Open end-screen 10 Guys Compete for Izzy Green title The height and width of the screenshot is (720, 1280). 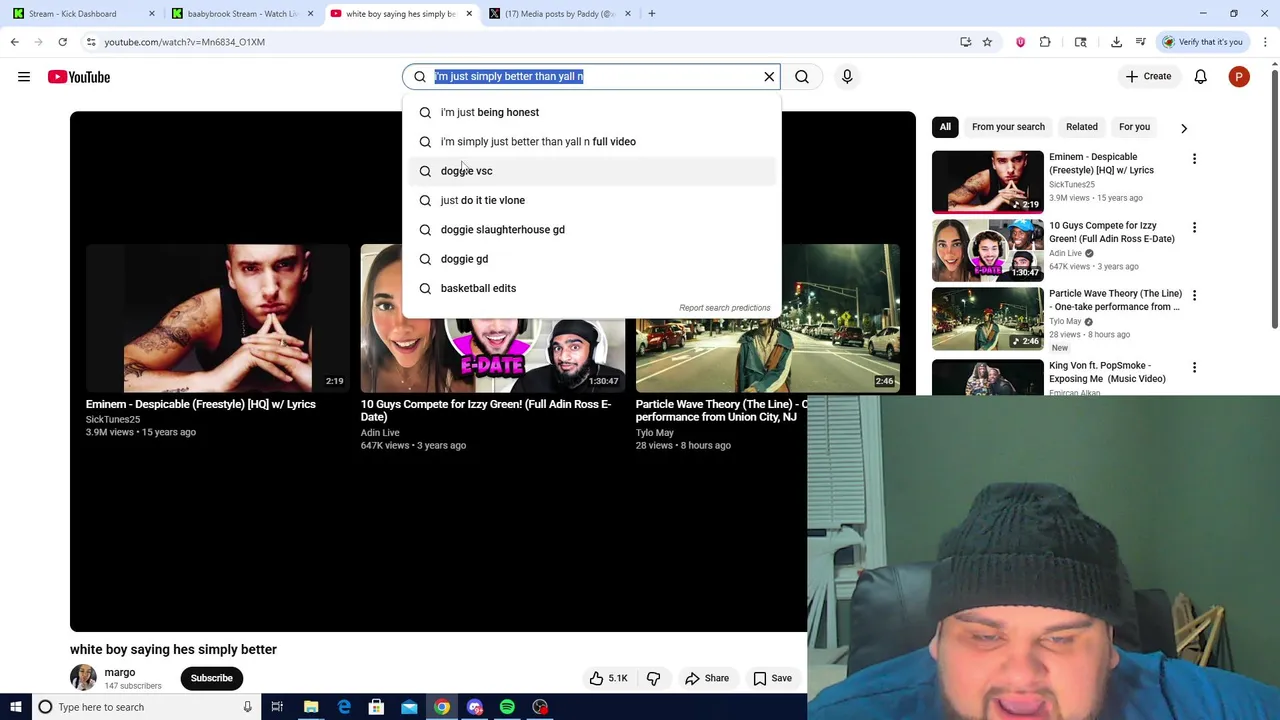[x=486, y=410]
